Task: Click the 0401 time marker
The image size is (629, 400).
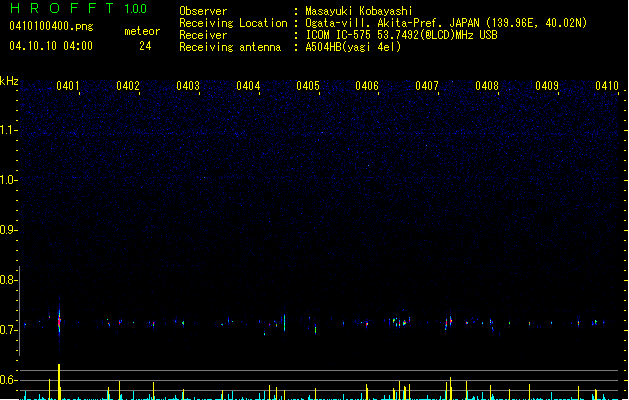Action: (x=67, y=86)
